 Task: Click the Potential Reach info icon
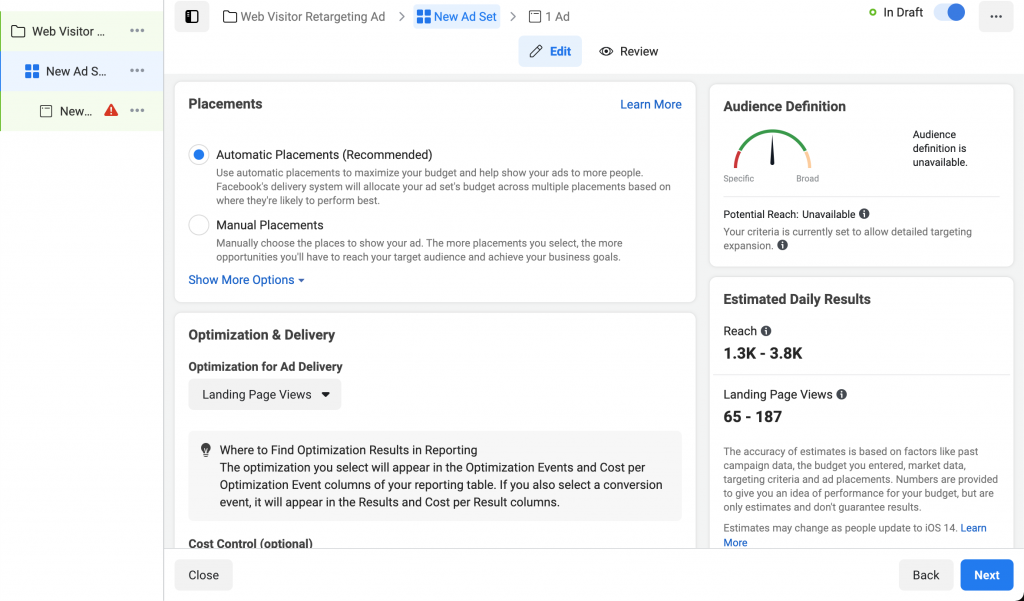click(x=864, y=214)
